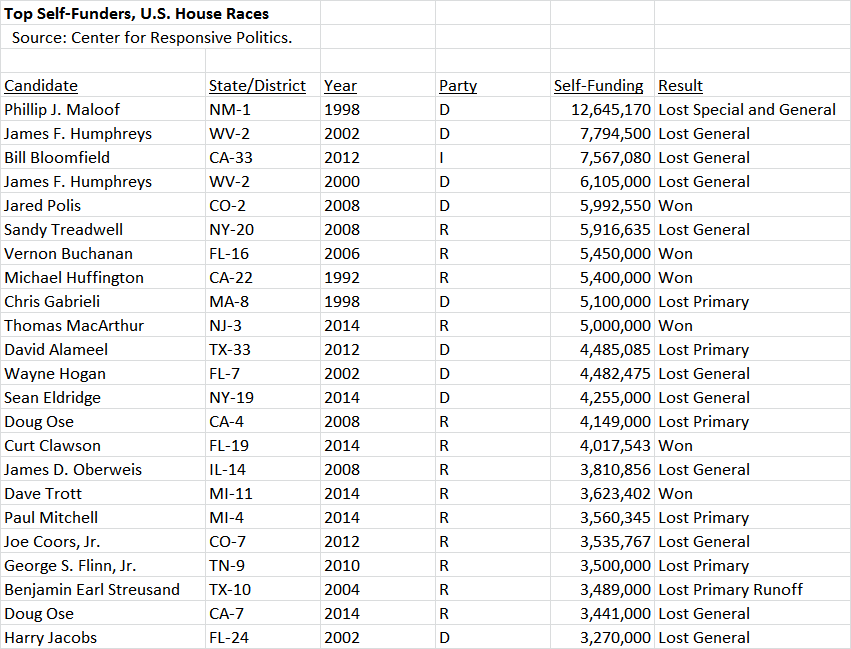This screenshot has height=649, width=851.
Task: Select the 4,017,543 amount for Curt Clawson
Action: point(602,445)
